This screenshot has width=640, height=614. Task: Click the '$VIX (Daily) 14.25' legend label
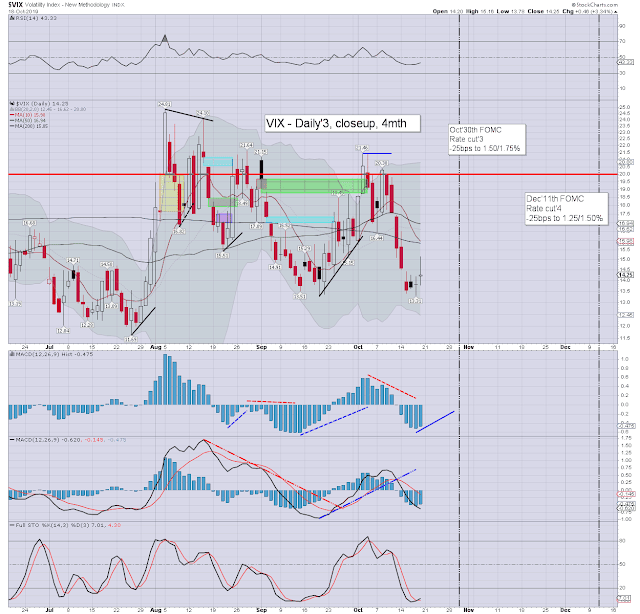[x=42, y=104]
